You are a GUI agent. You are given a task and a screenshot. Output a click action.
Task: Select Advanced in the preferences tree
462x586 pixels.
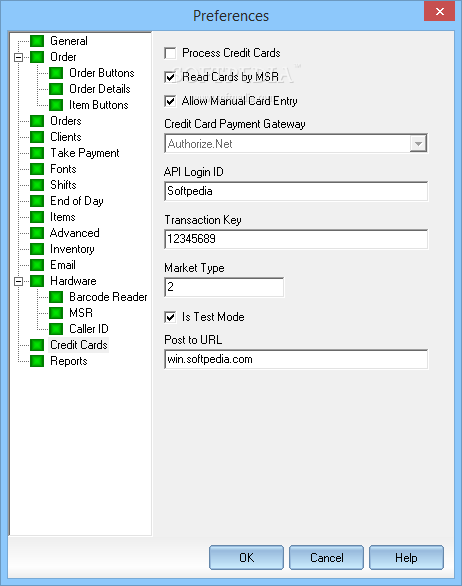[75, 233]
